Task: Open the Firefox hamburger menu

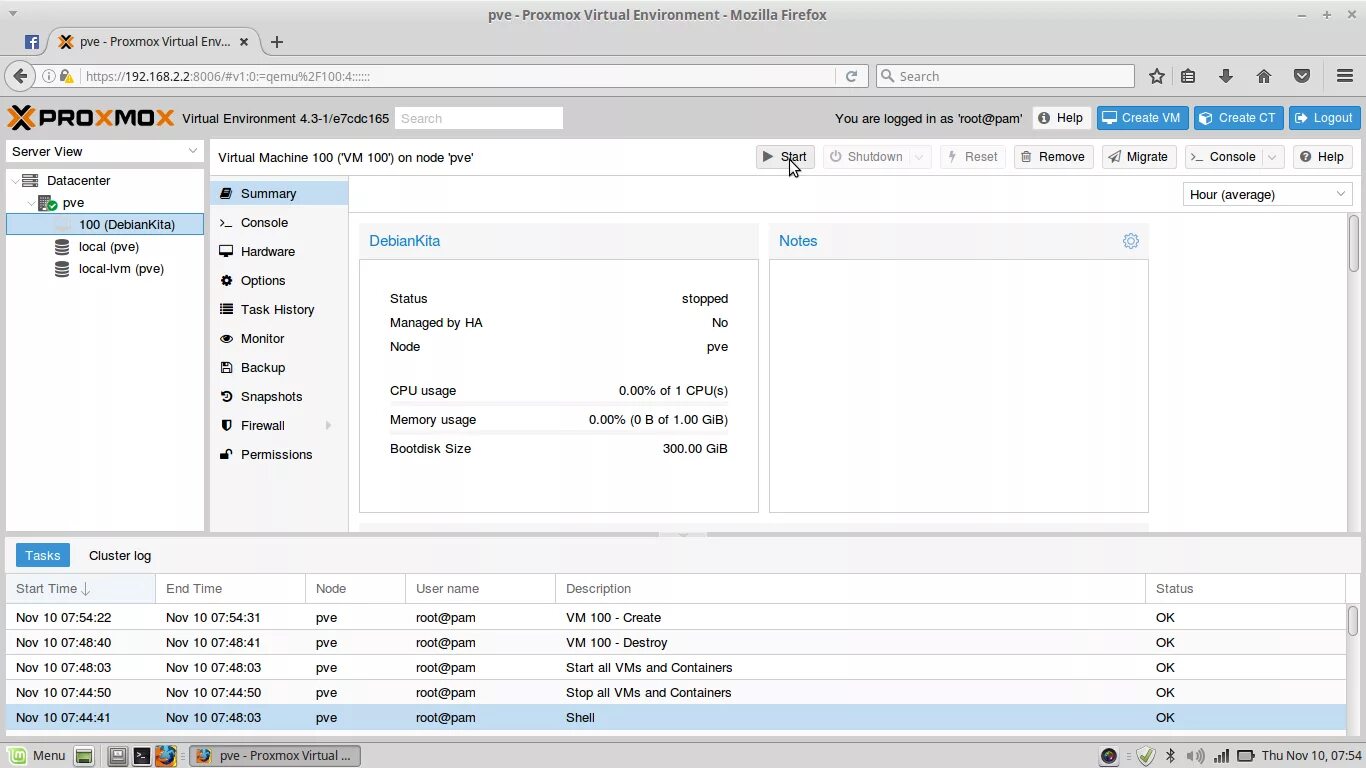Action: point(1345,76)
